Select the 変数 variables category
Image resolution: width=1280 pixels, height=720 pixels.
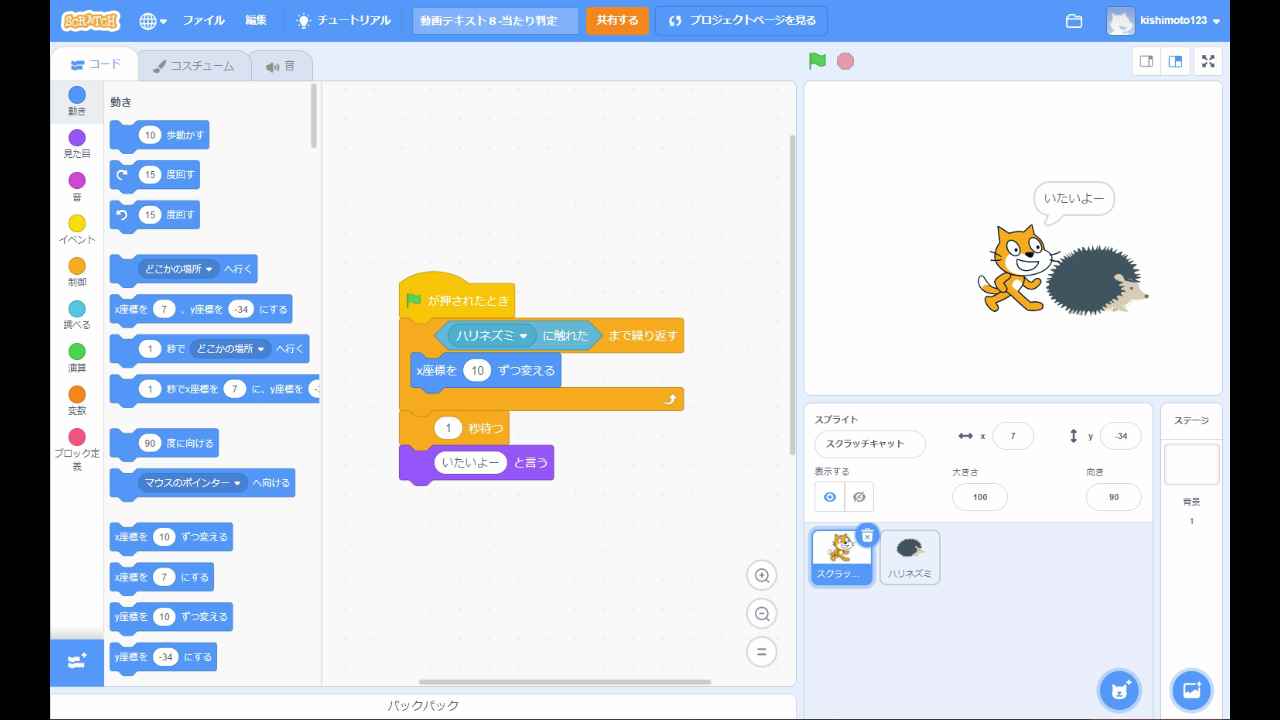point(77,401)
